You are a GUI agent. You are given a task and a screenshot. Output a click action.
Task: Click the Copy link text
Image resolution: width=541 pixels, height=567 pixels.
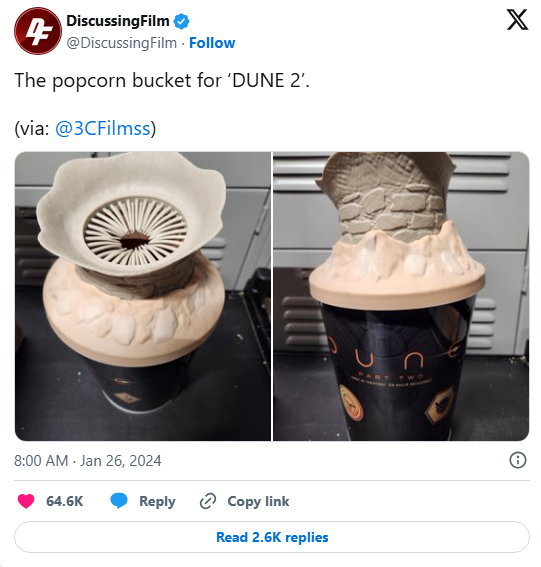258,502
